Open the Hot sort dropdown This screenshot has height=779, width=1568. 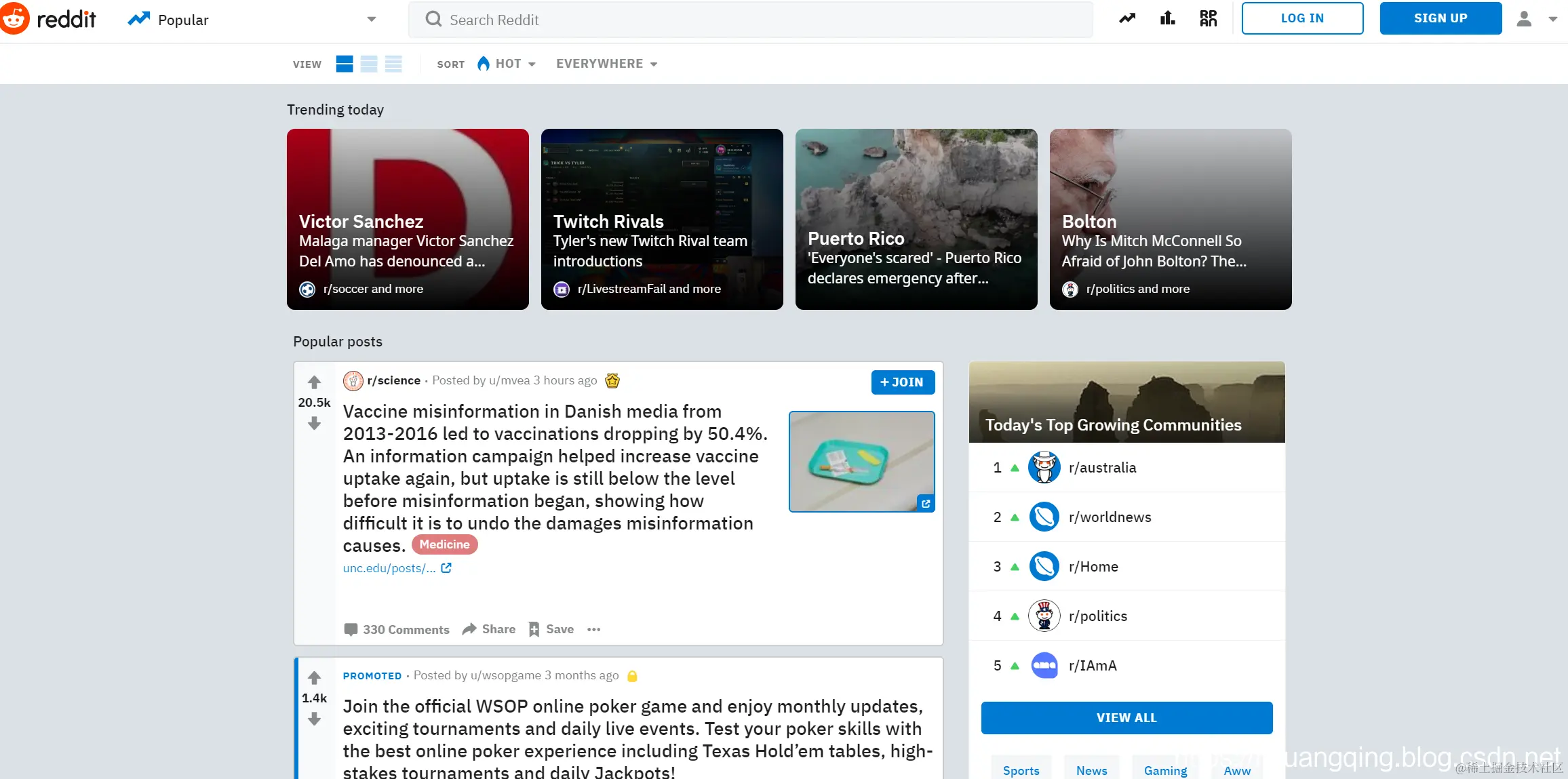click(x=507, y=64)
